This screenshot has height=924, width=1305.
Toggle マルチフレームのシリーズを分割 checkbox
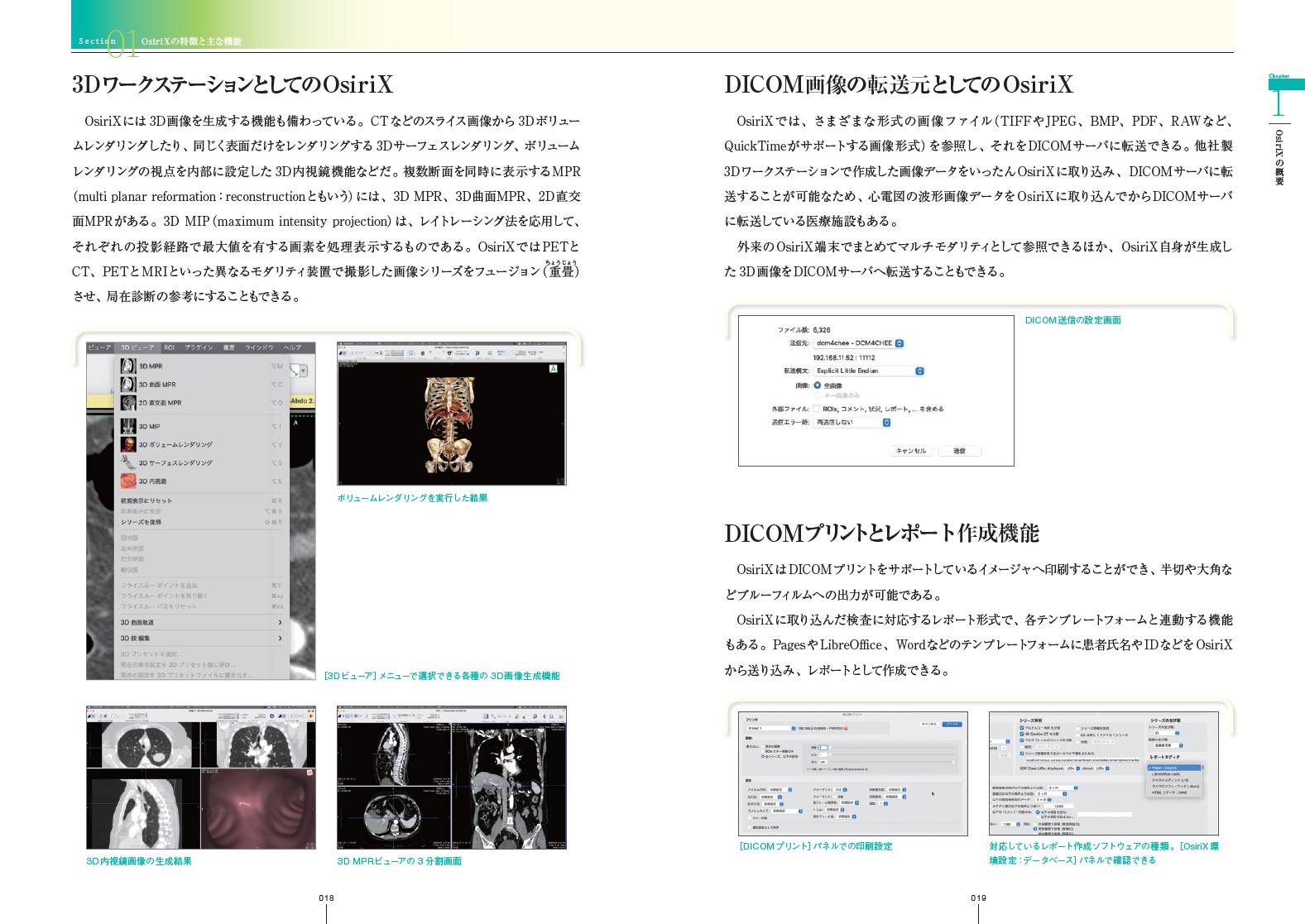(1022, 740)
